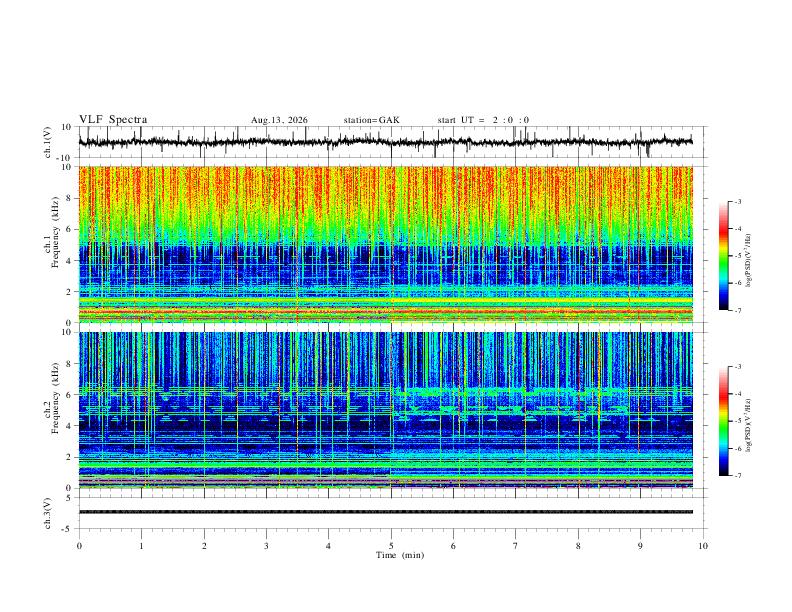Click the ch.1 spectrogram color scale bar

coord(723,256)
